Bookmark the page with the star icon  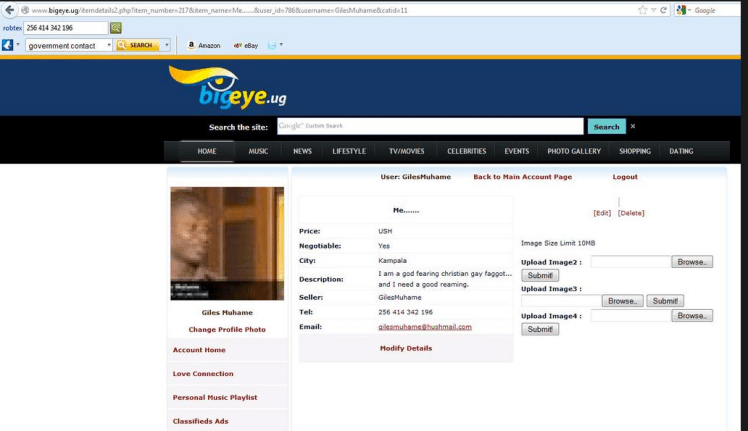[x=643, y=10]
